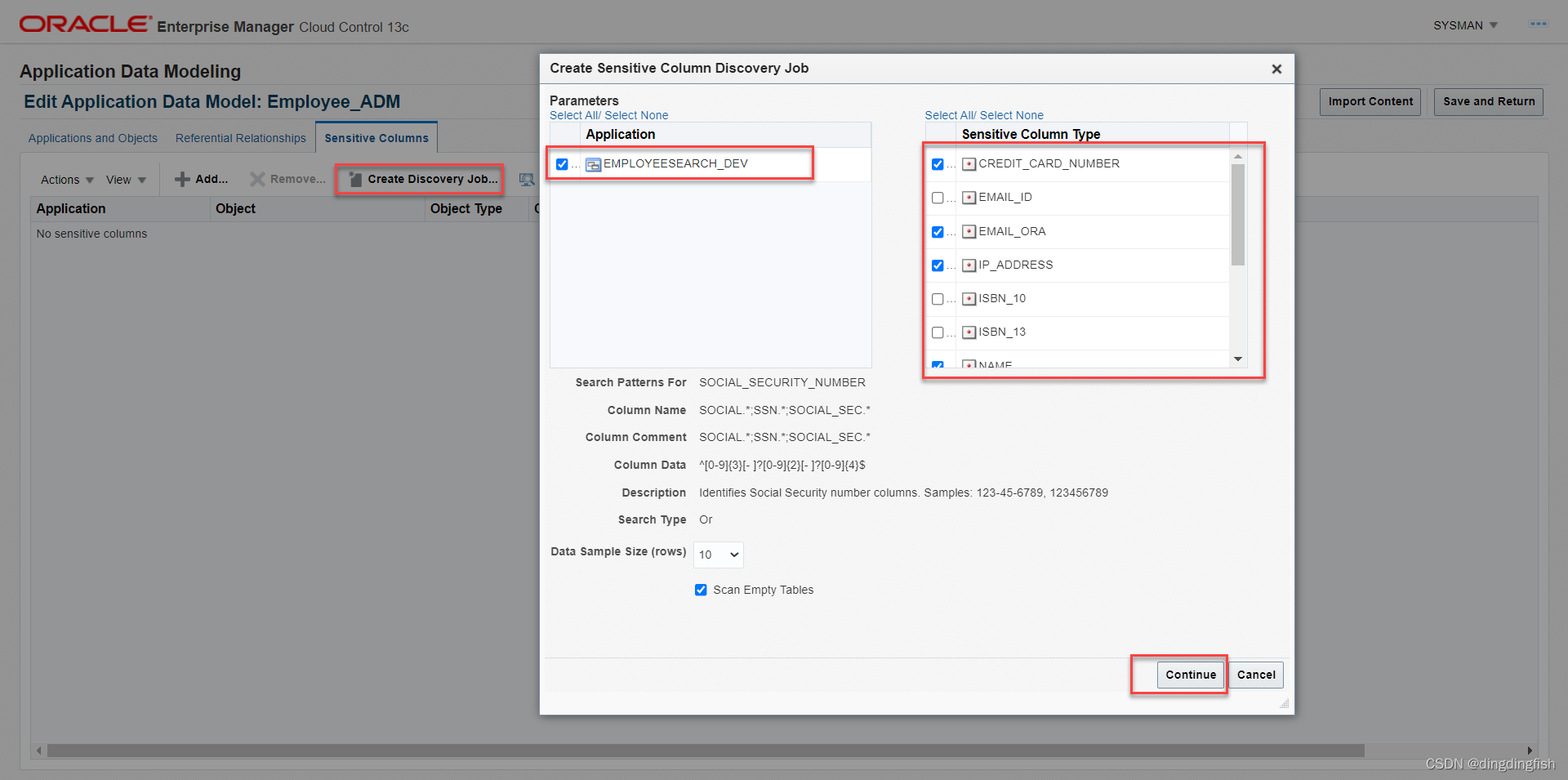Click Select None link above Application list
1568x780 pixels.
click(x=636, y=115)
